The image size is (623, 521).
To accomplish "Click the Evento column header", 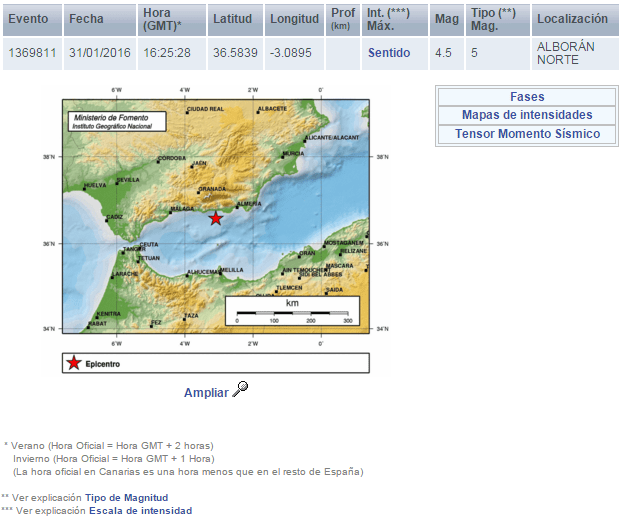I will [33, 20].
